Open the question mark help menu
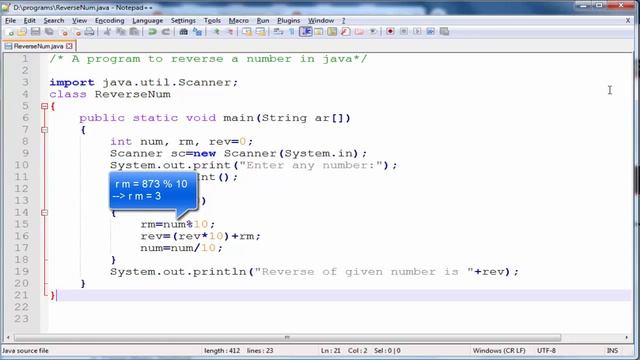Viewport: 640px width, 360px height. tap(343, 20)
